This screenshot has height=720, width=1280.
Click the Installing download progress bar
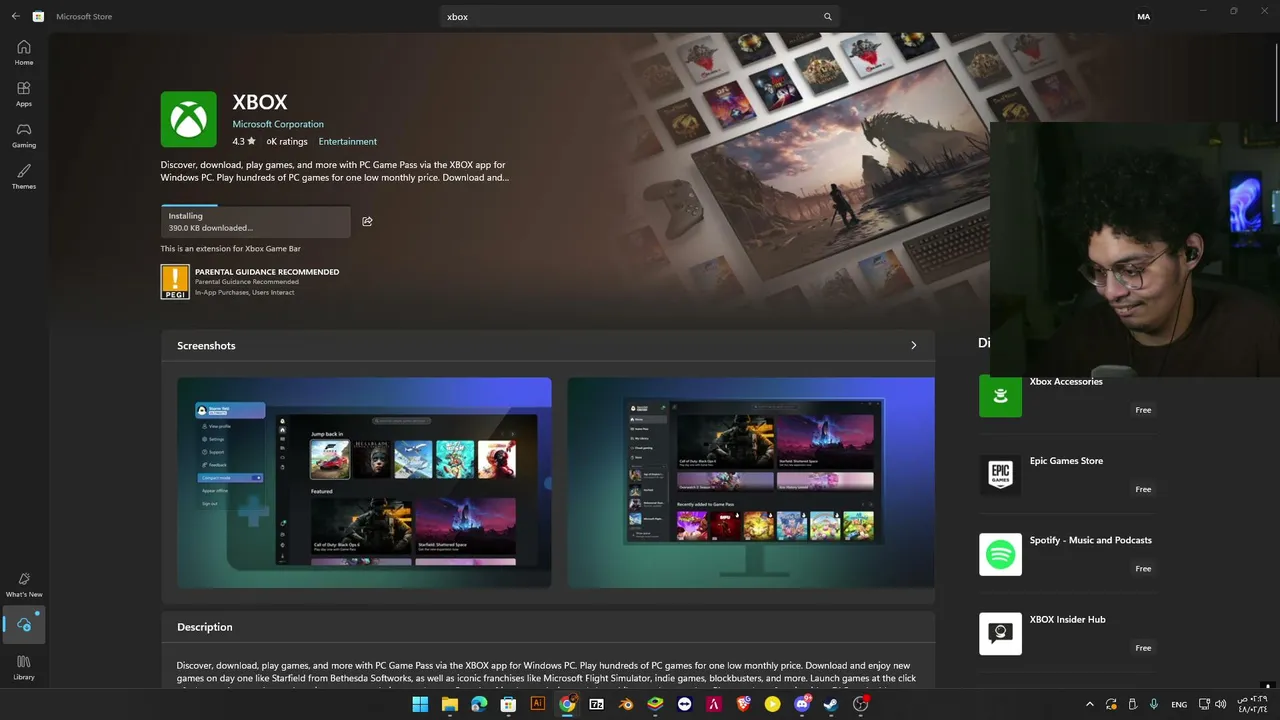click(256, 221)
